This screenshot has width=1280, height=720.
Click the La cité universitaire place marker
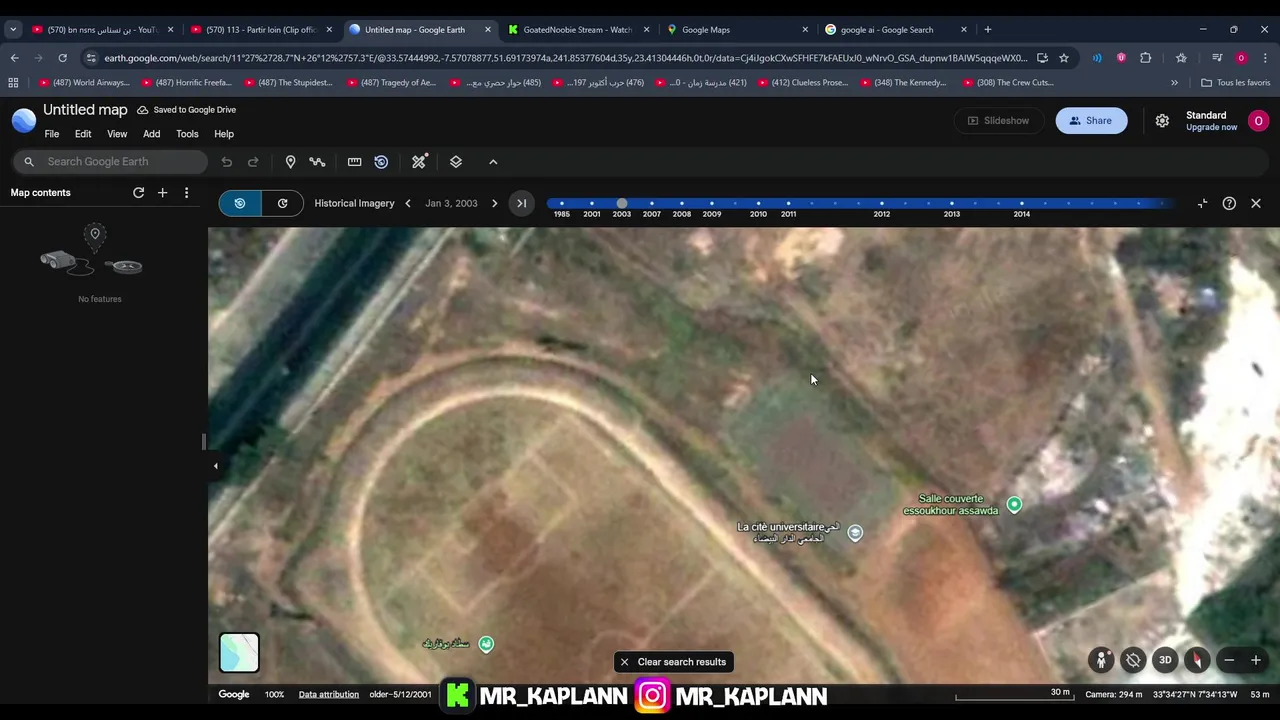pos(855,533)
